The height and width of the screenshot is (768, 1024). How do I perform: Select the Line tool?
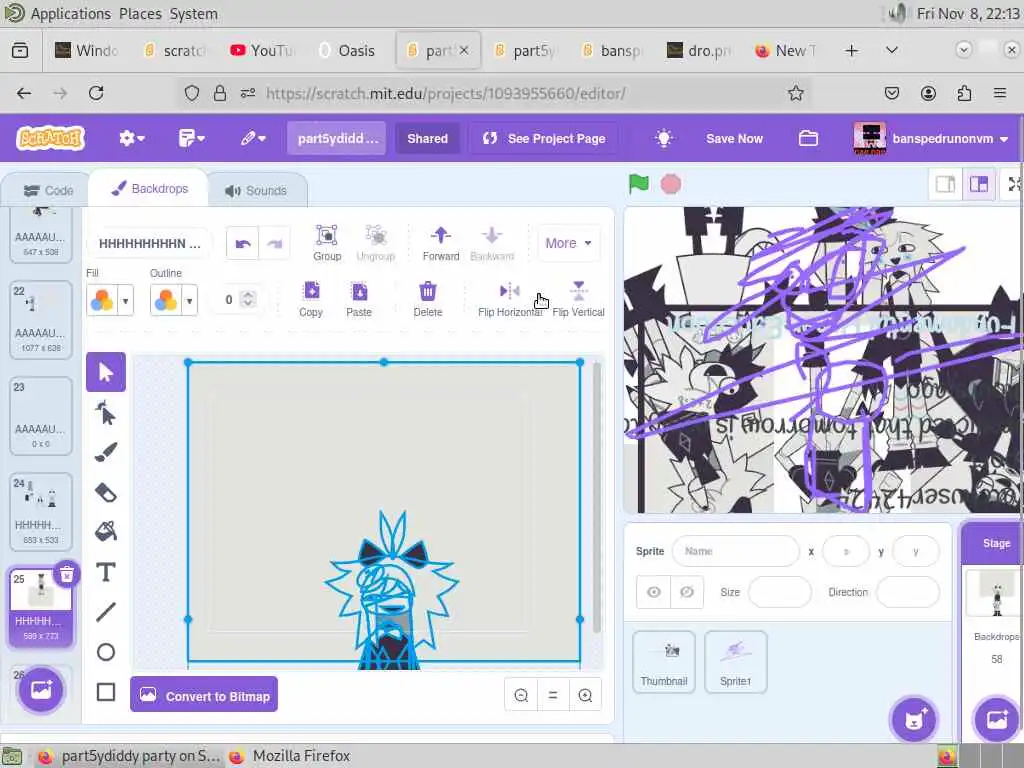(106, 612)
